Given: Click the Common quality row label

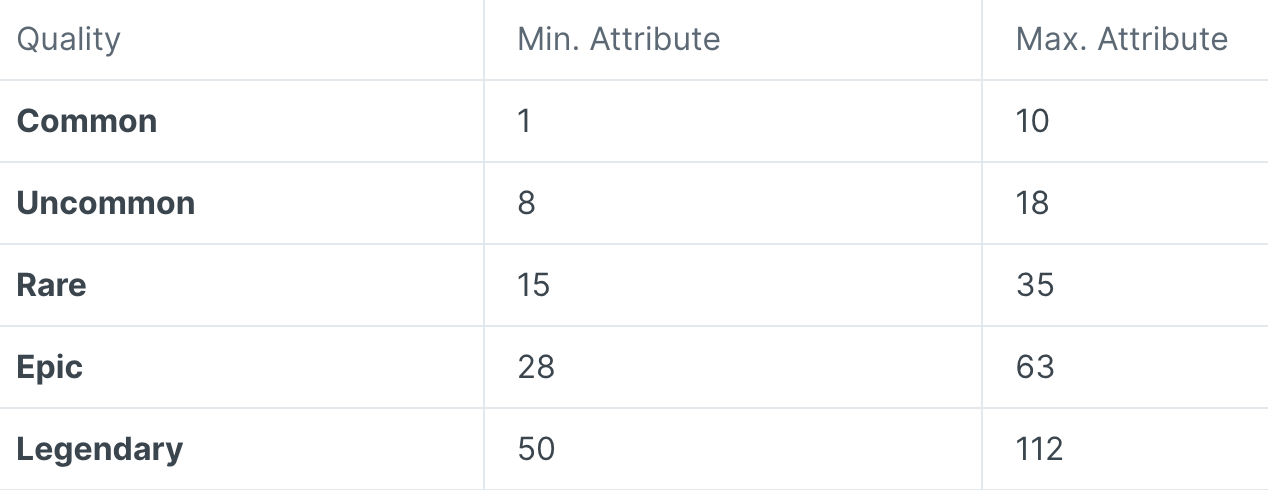Looking at the screenshot, I should pos(87,122).
